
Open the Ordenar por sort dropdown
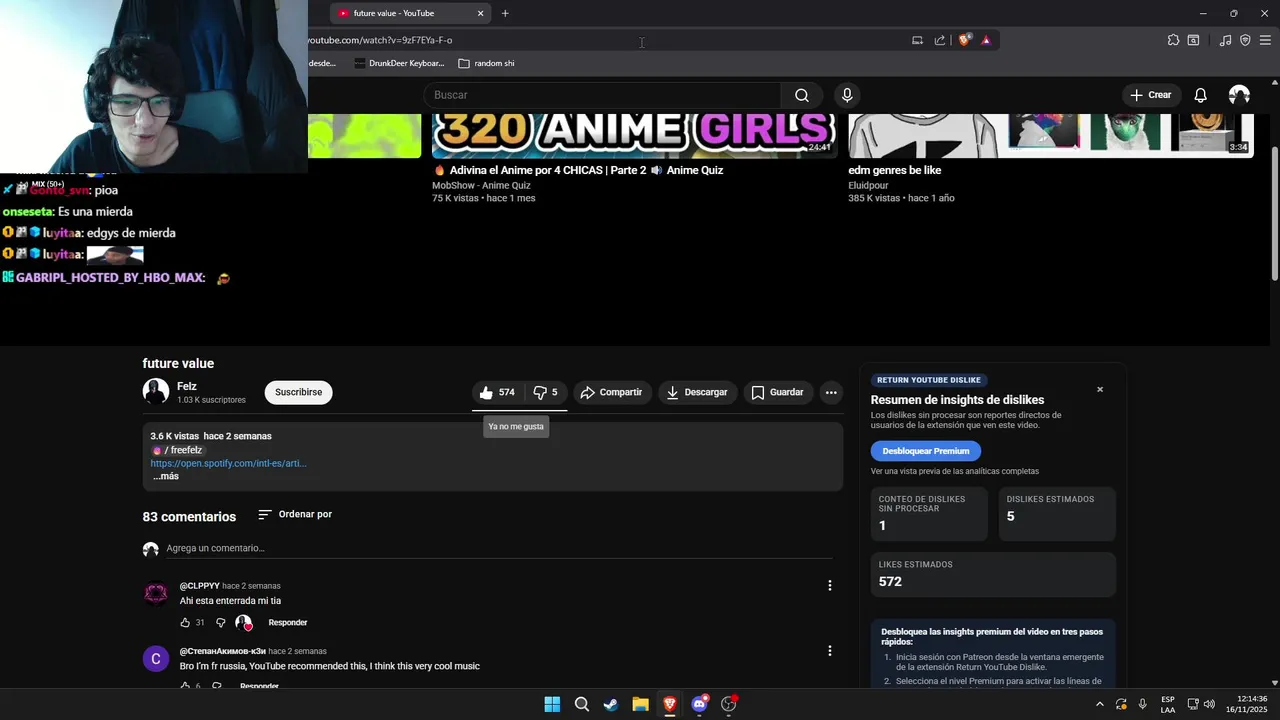(295, 514)
